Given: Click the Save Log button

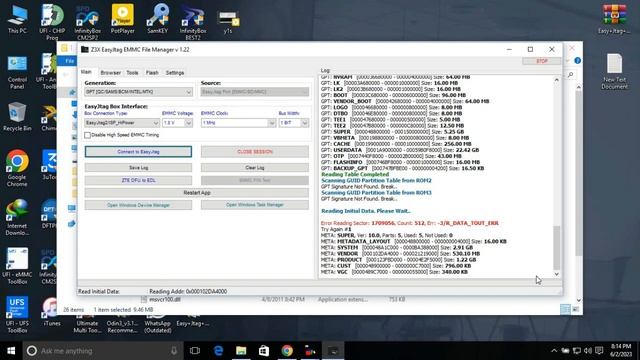Looking at the screenshot, I should [138, 168].
